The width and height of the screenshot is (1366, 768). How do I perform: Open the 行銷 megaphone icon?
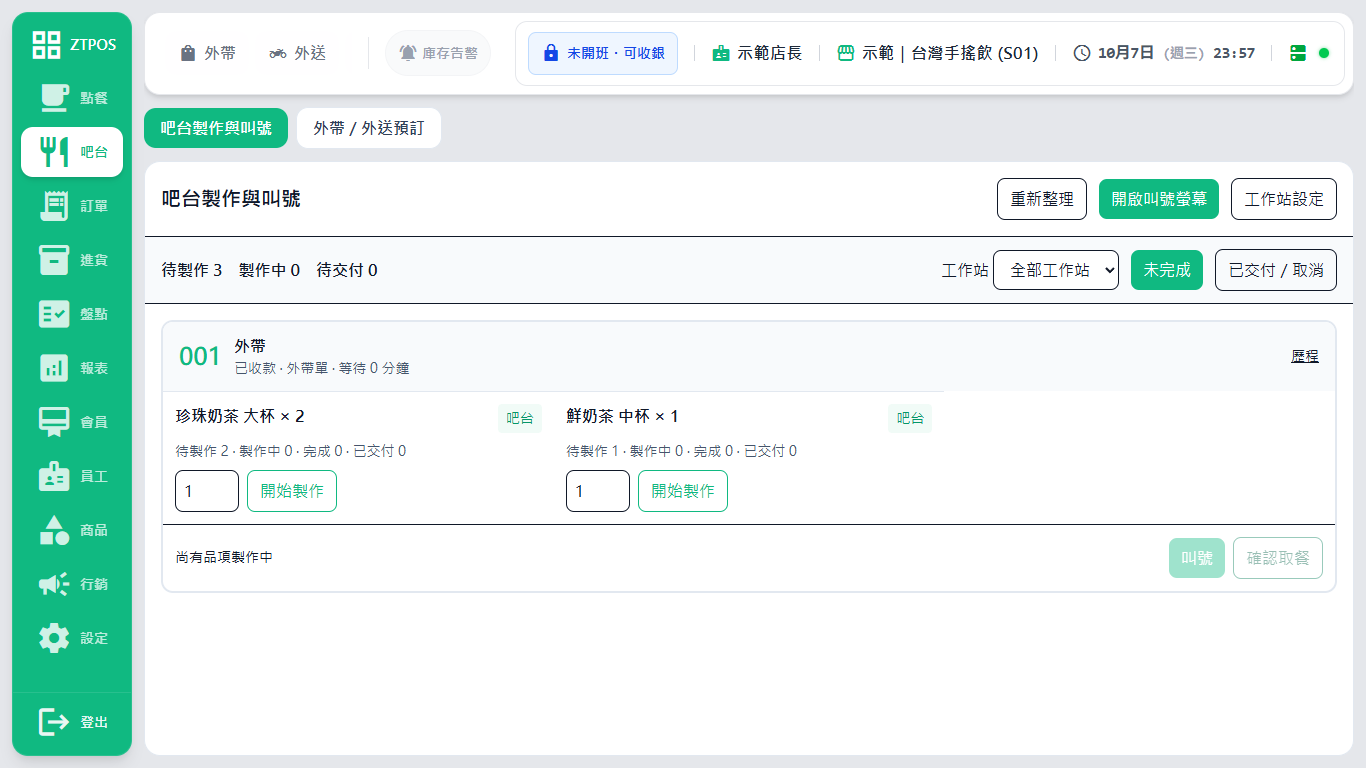click(54, 584)
